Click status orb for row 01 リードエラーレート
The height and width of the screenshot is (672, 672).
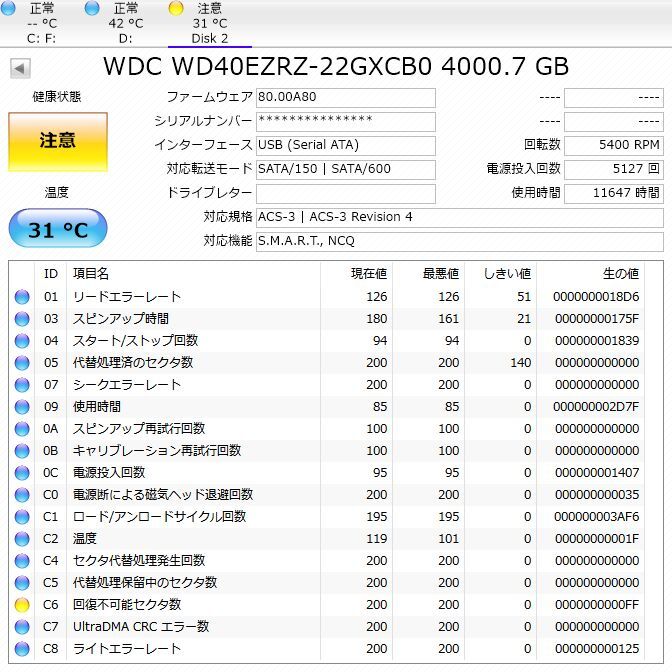[x=22, y=297]
